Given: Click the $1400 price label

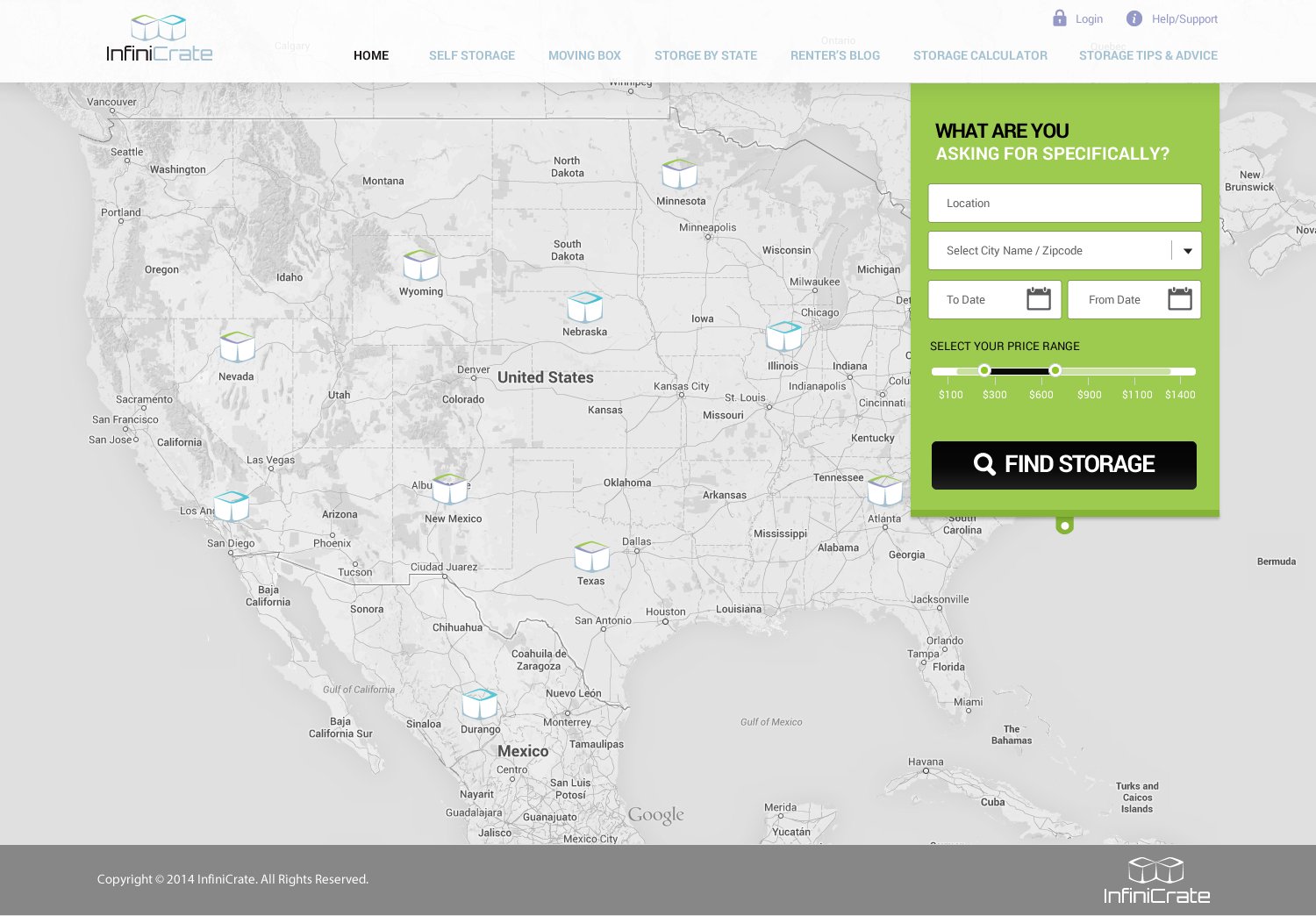Looking at the screenshot, I should tap(1180, 395).
